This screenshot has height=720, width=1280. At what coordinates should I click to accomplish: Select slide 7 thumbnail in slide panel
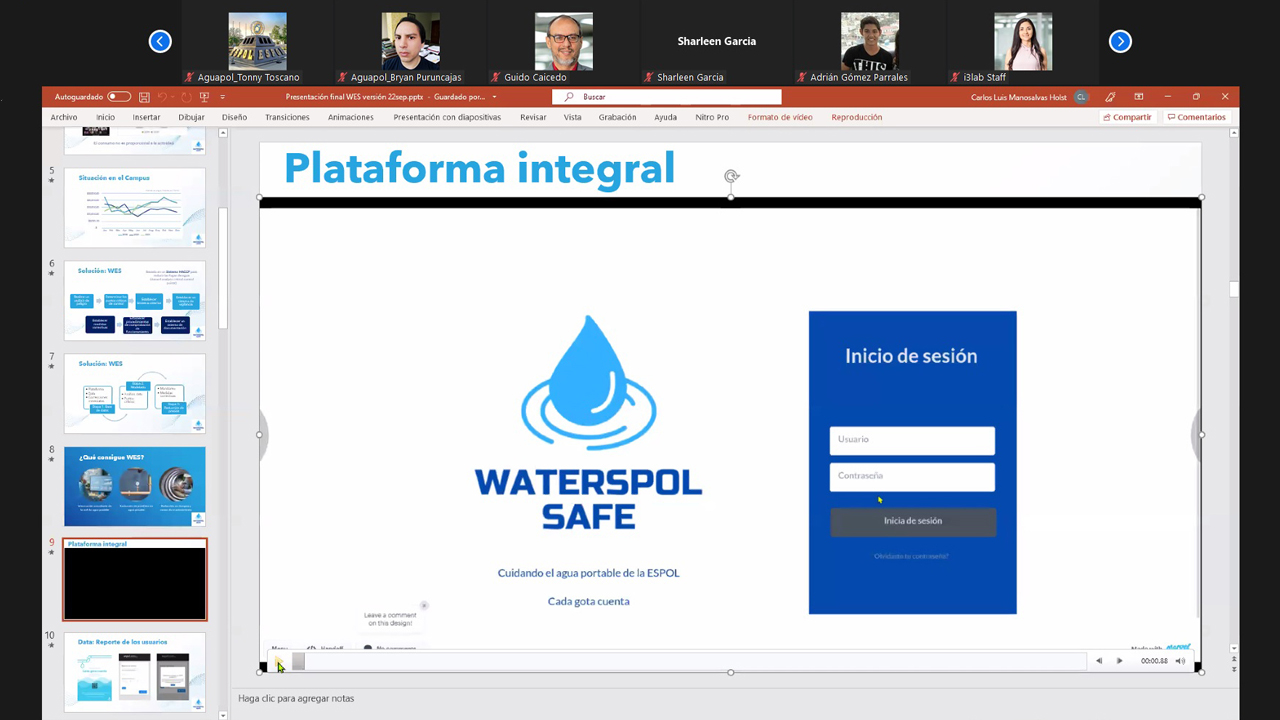pyautogui.click(x=135, y=393)
